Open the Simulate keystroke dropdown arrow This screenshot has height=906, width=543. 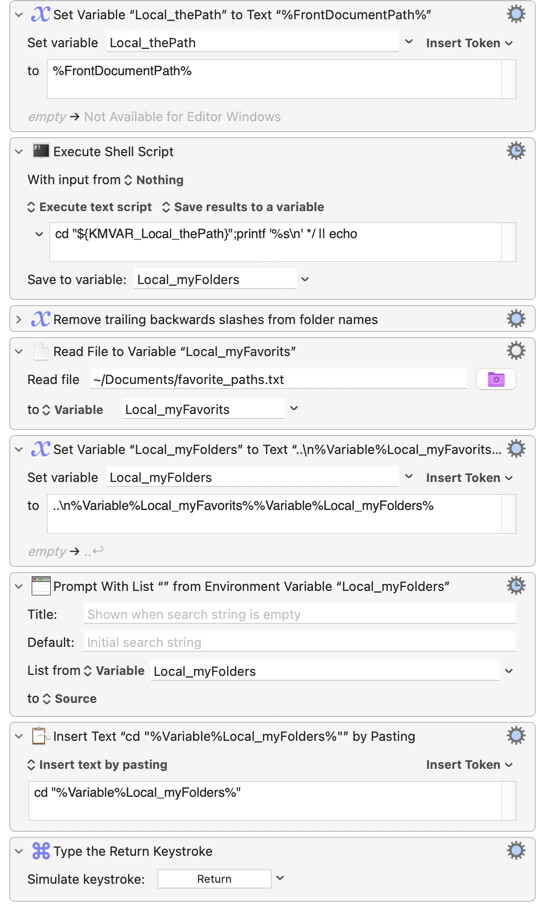[x=280, y=878]
